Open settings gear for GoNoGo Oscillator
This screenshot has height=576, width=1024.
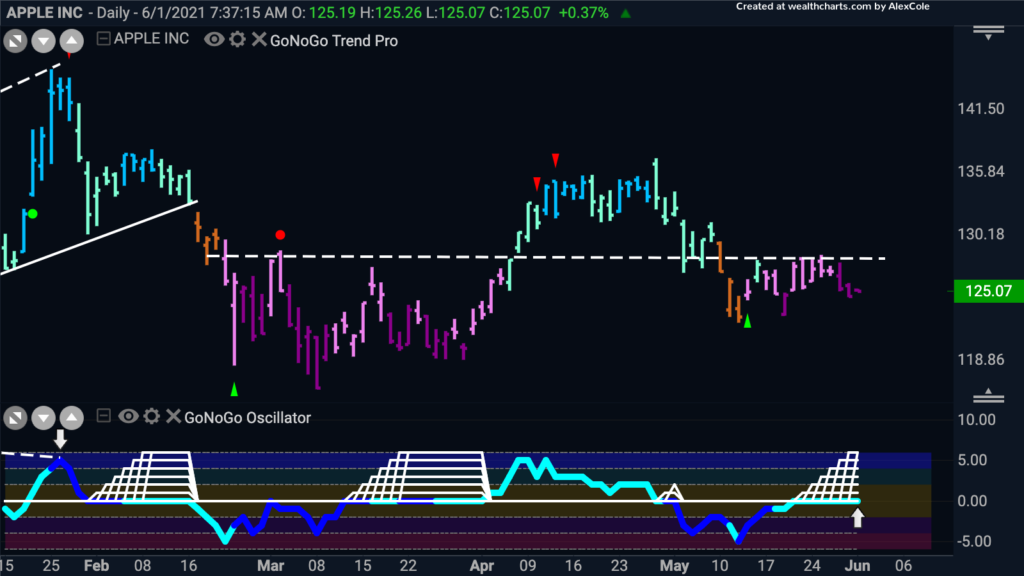pos(152,416)
